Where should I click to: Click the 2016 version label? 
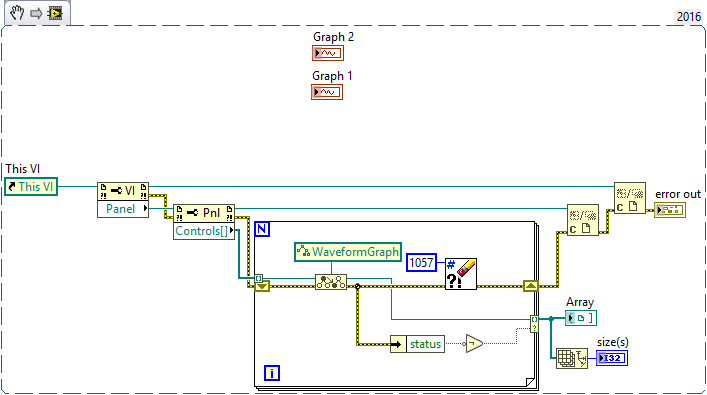[x=689, y=17]
